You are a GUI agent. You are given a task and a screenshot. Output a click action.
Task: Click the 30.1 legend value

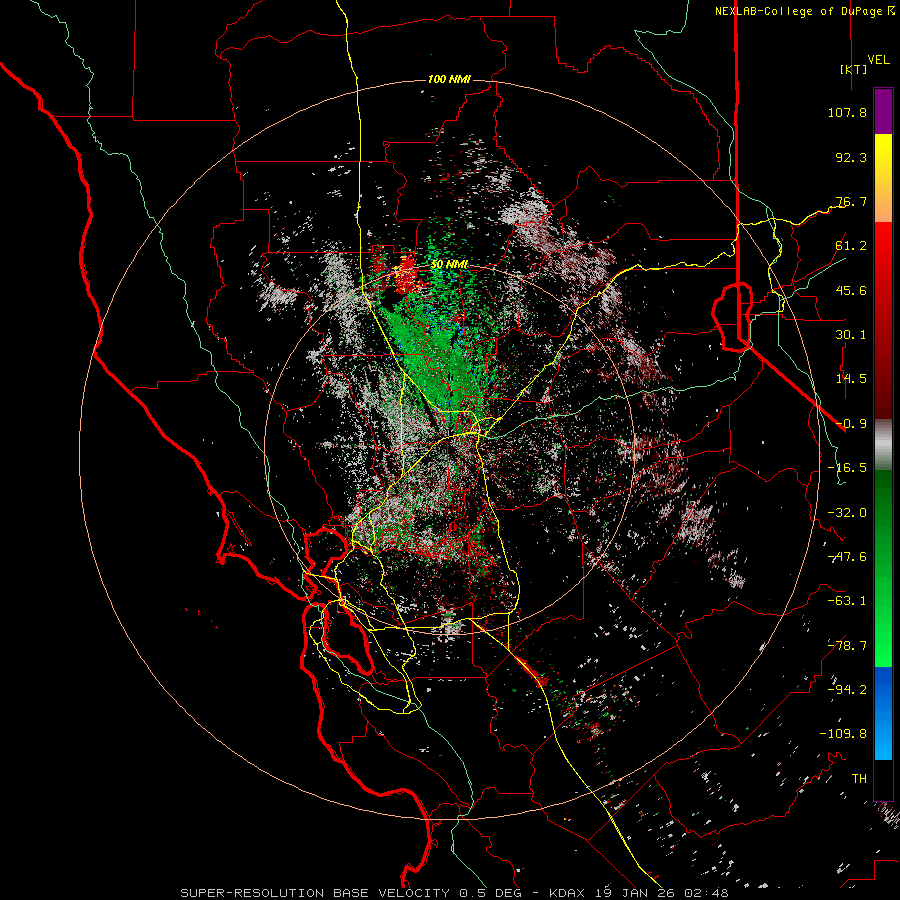click(x=851, y=335)
